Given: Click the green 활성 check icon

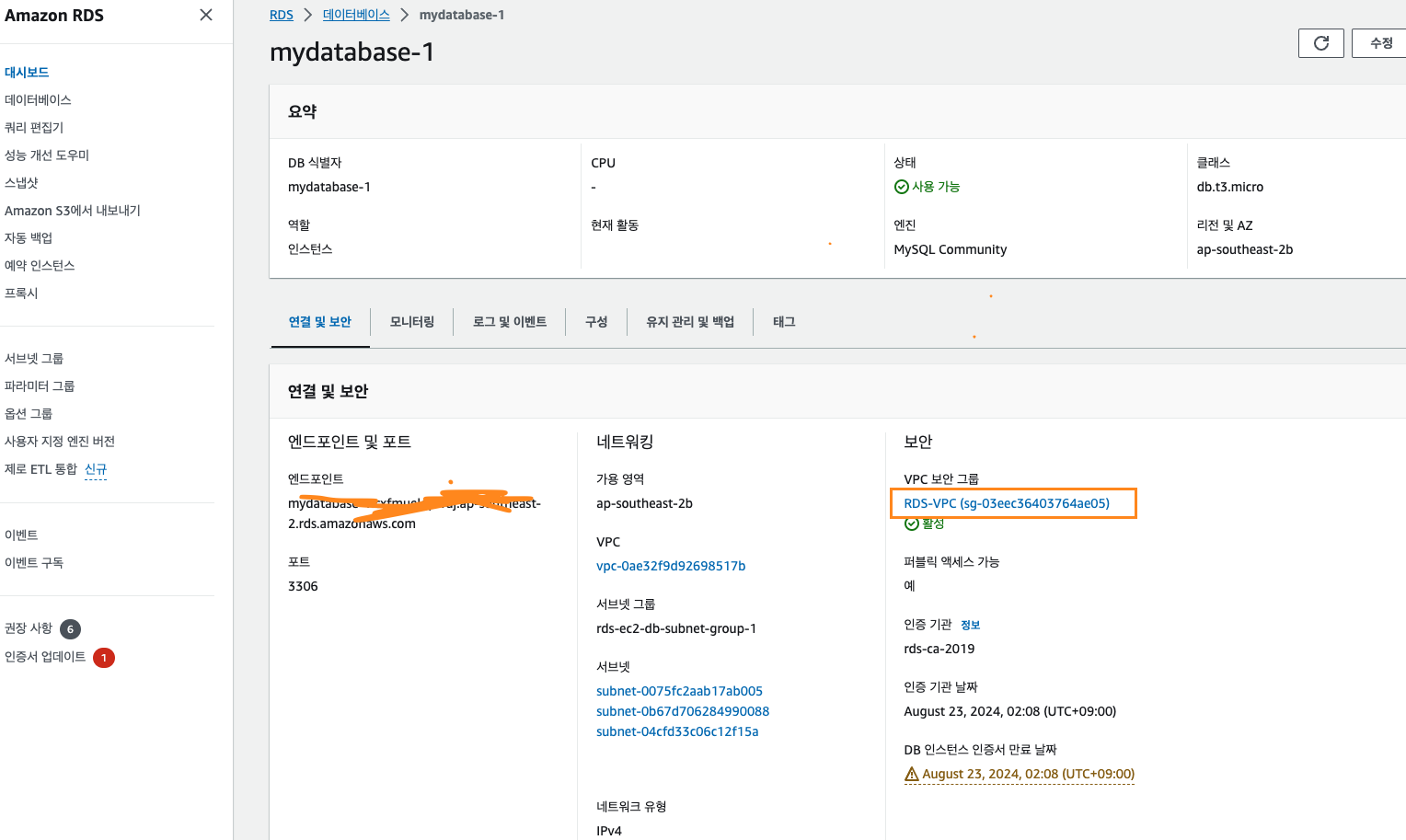Looking at the screenshot, I should pos(912,524).
